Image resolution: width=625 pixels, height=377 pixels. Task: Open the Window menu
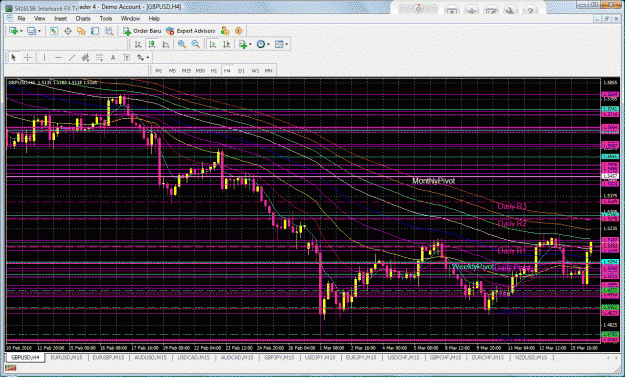[130, 19]
